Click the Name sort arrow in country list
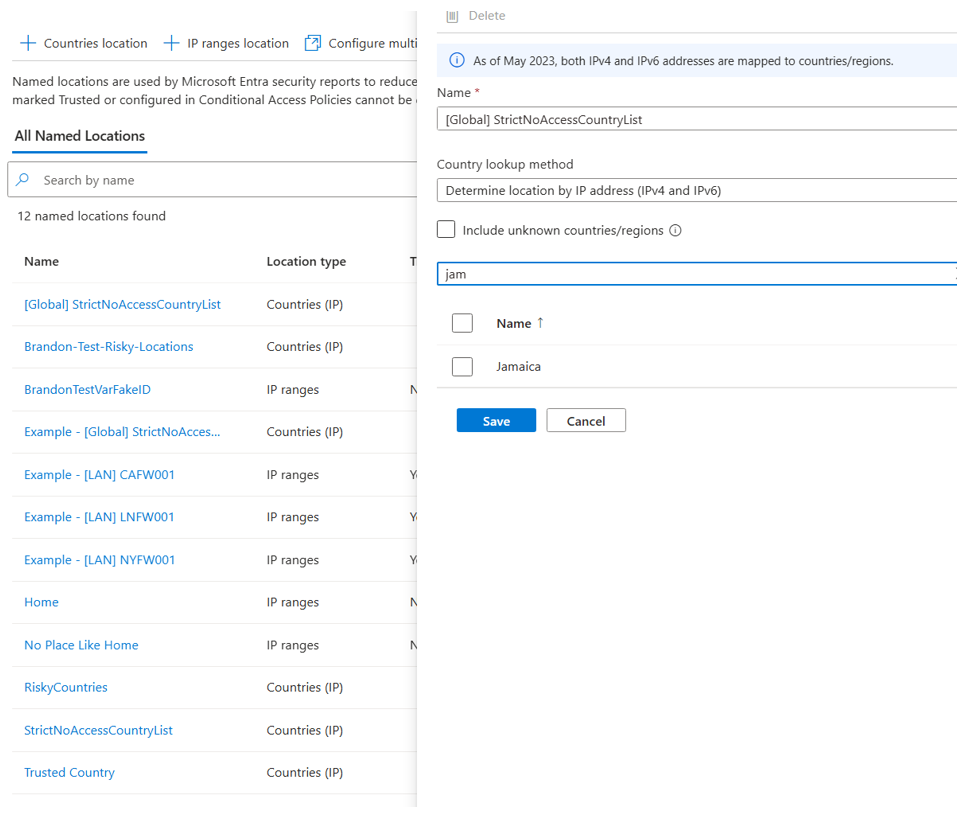Viewport: 965px width, 817px height. 540,322
